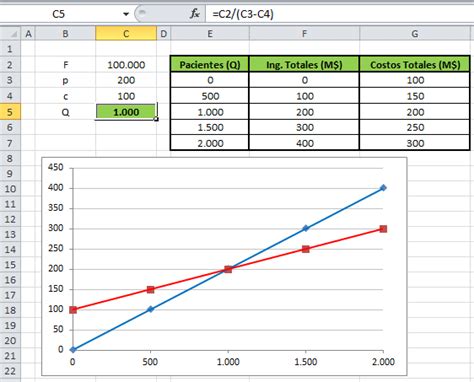Click the Costos Totales (M$) header cell
The image size is (474, 382).
[415, 64]
